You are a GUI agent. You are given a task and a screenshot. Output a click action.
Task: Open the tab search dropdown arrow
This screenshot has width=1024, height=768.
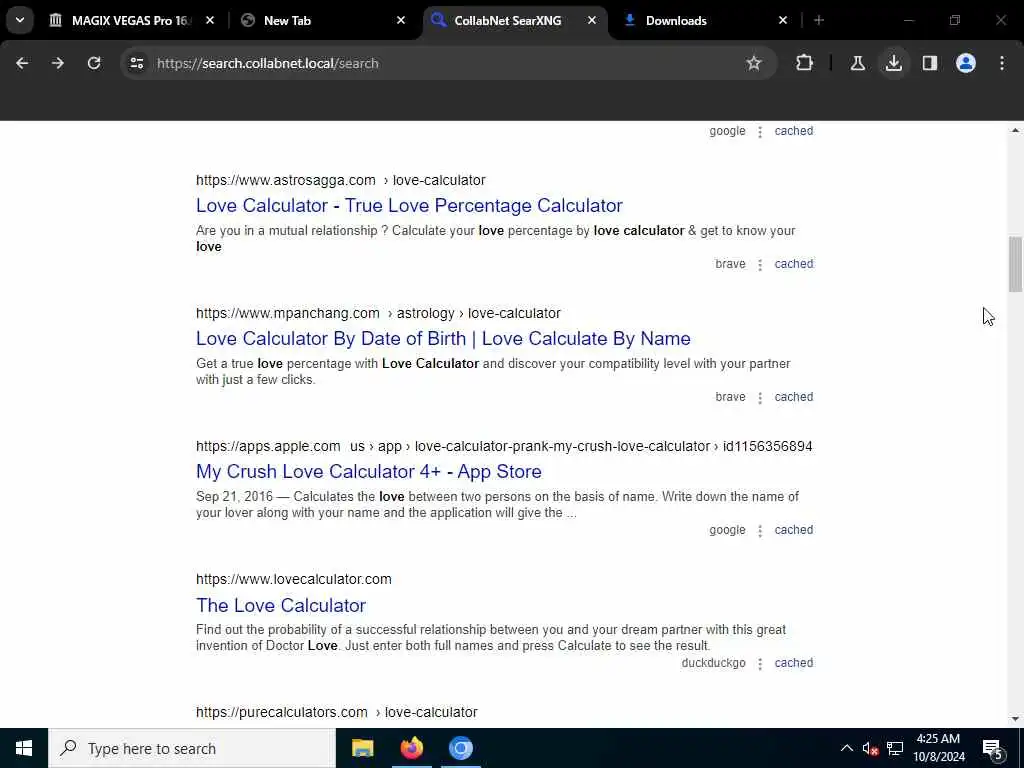point(20,20)
